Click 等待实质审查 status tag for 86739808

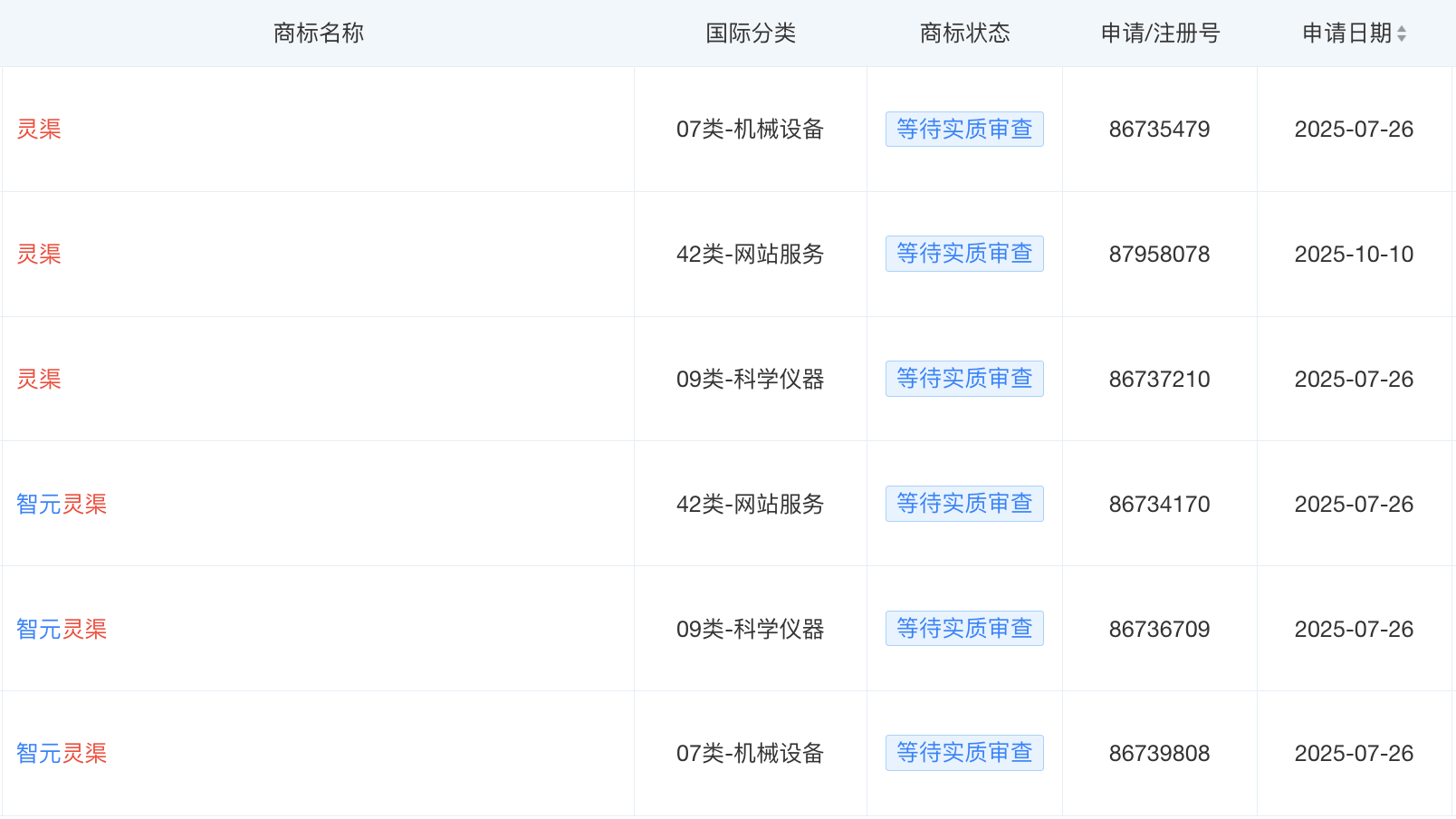(964, 753)
